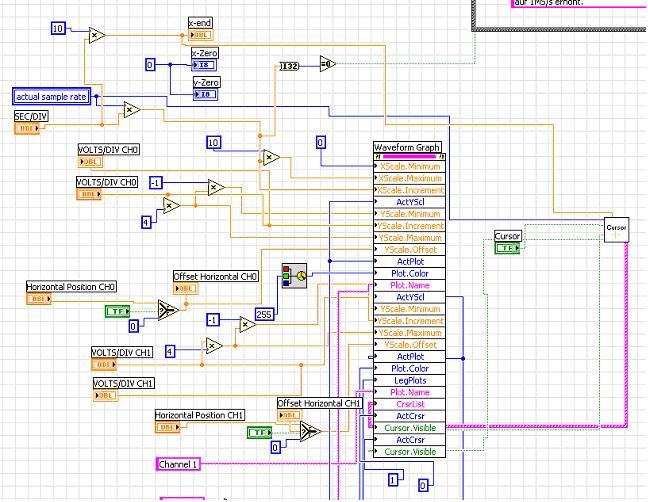Select the first Plot.Name property row
The width and height of the screenshot is (648, 502).
point(410,285)
